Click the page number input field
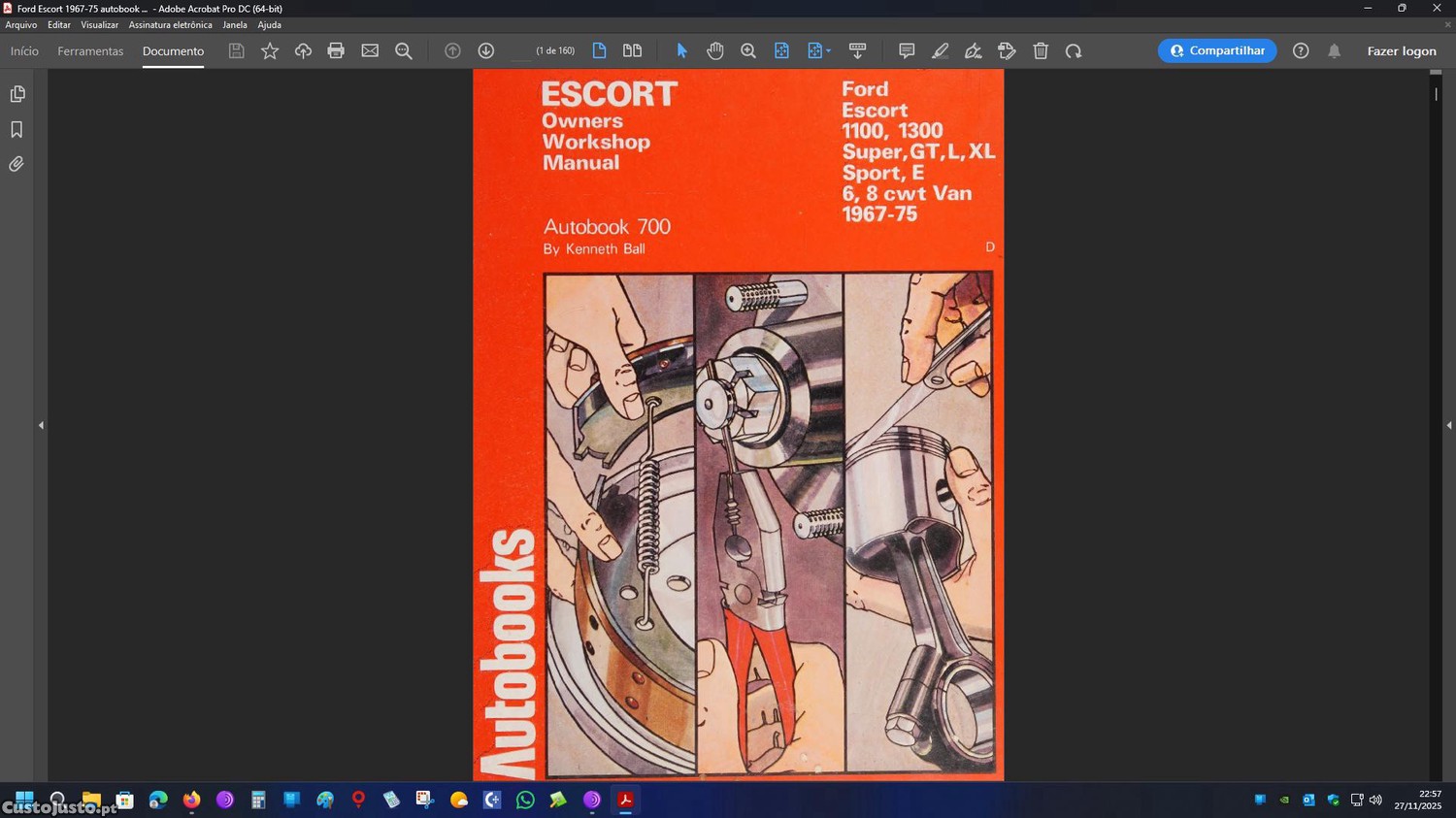 point(522,50)
